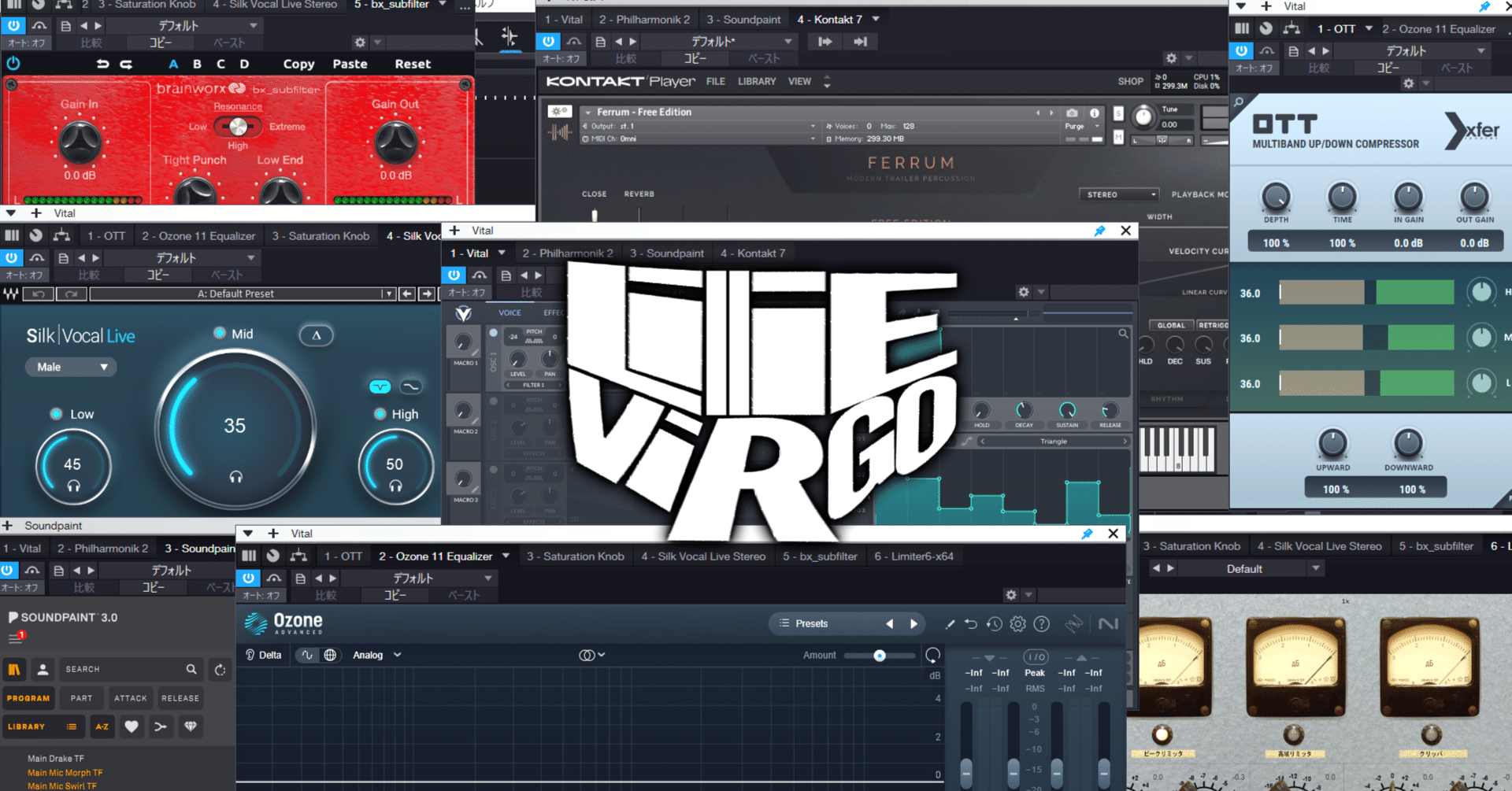
Task: Open the A: Default Preset dropdown
Action: tap(242, 294)
